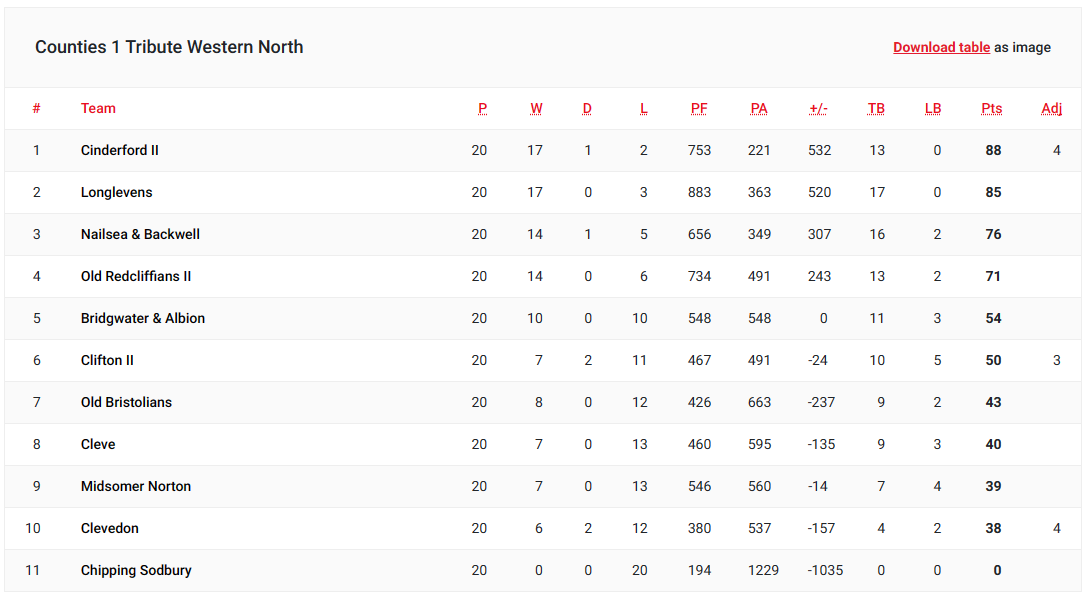
Task: Select the Team column header
Action: 98,108
